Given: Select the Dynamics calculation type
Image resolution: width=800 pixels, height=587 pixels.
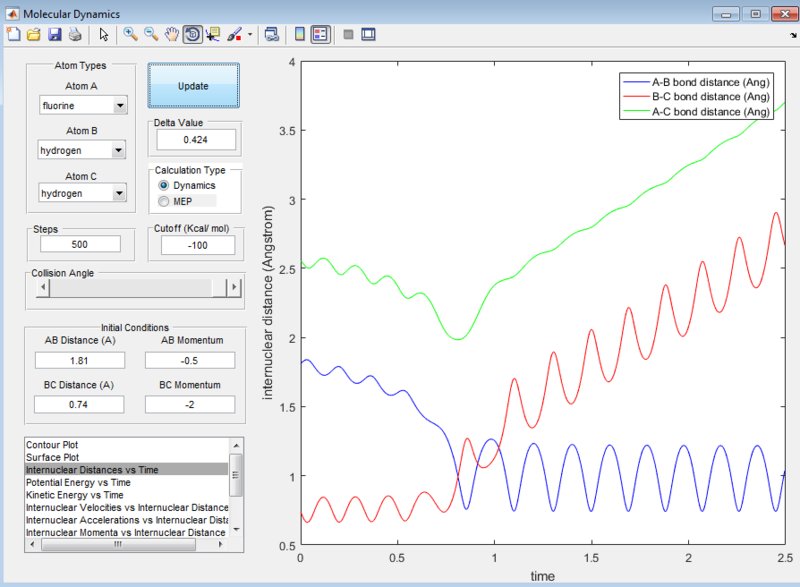Looking at the screenshot, I should tap(165, 186).
